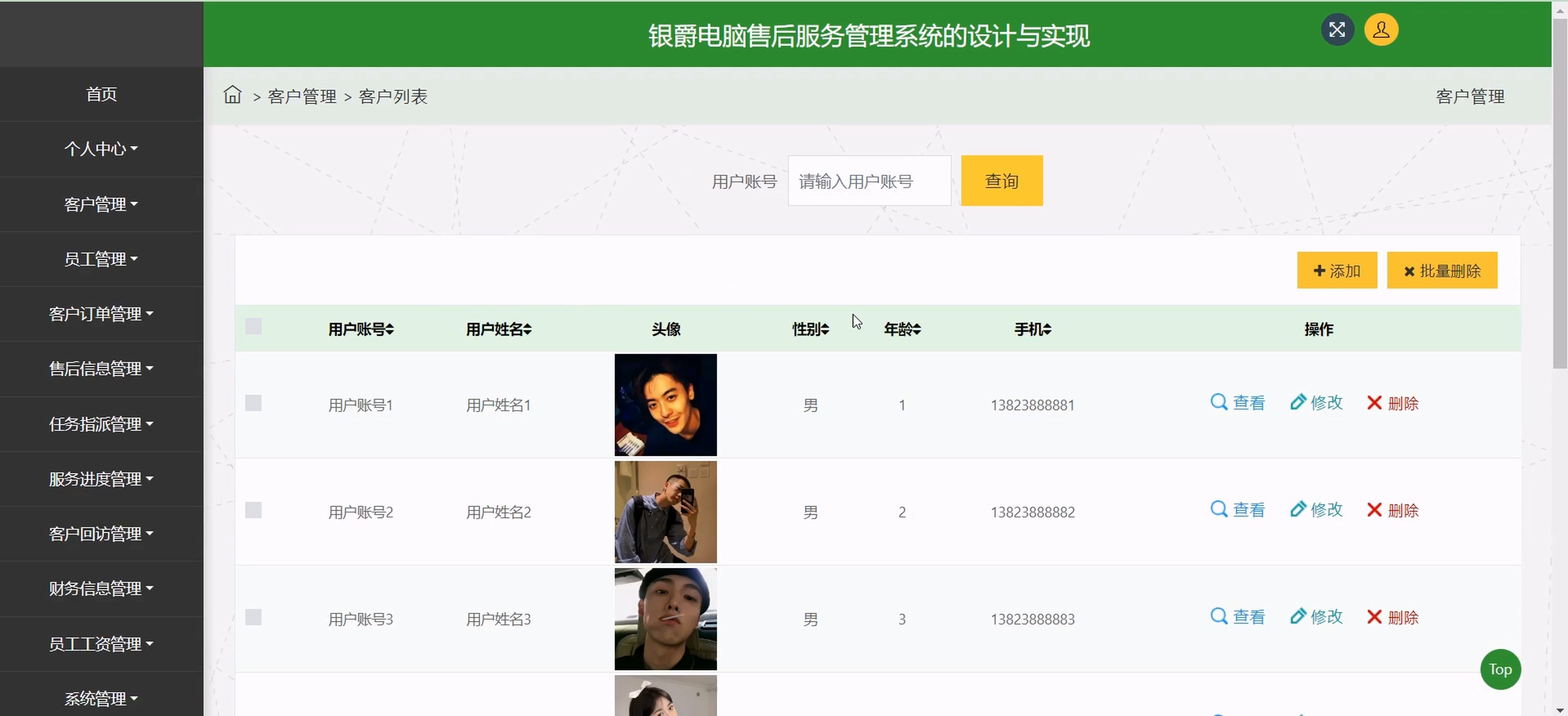Screen dimensions: 1568x716
Task: Expand the 客户订单管理 sidebar menu
Action: (x=101, y=313)
